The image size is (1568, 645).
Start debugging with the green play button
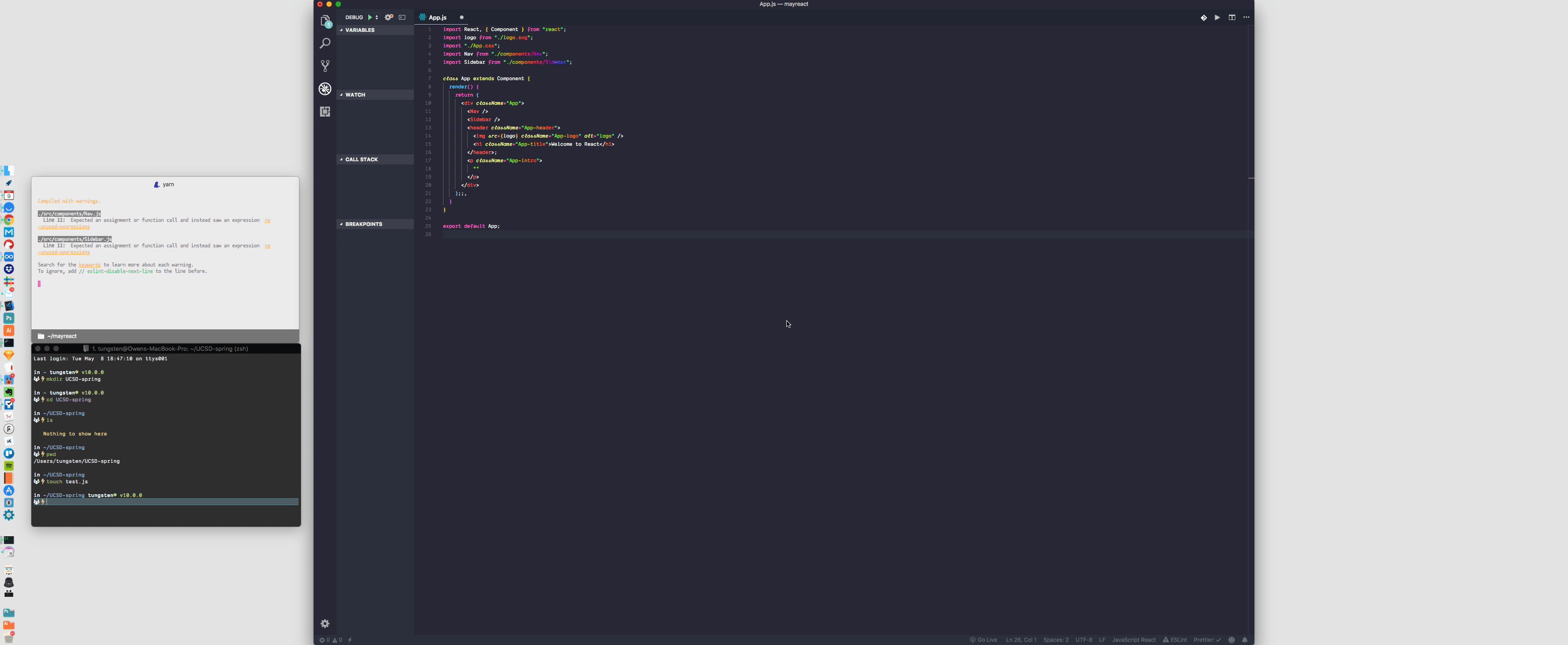click(370, 18)
